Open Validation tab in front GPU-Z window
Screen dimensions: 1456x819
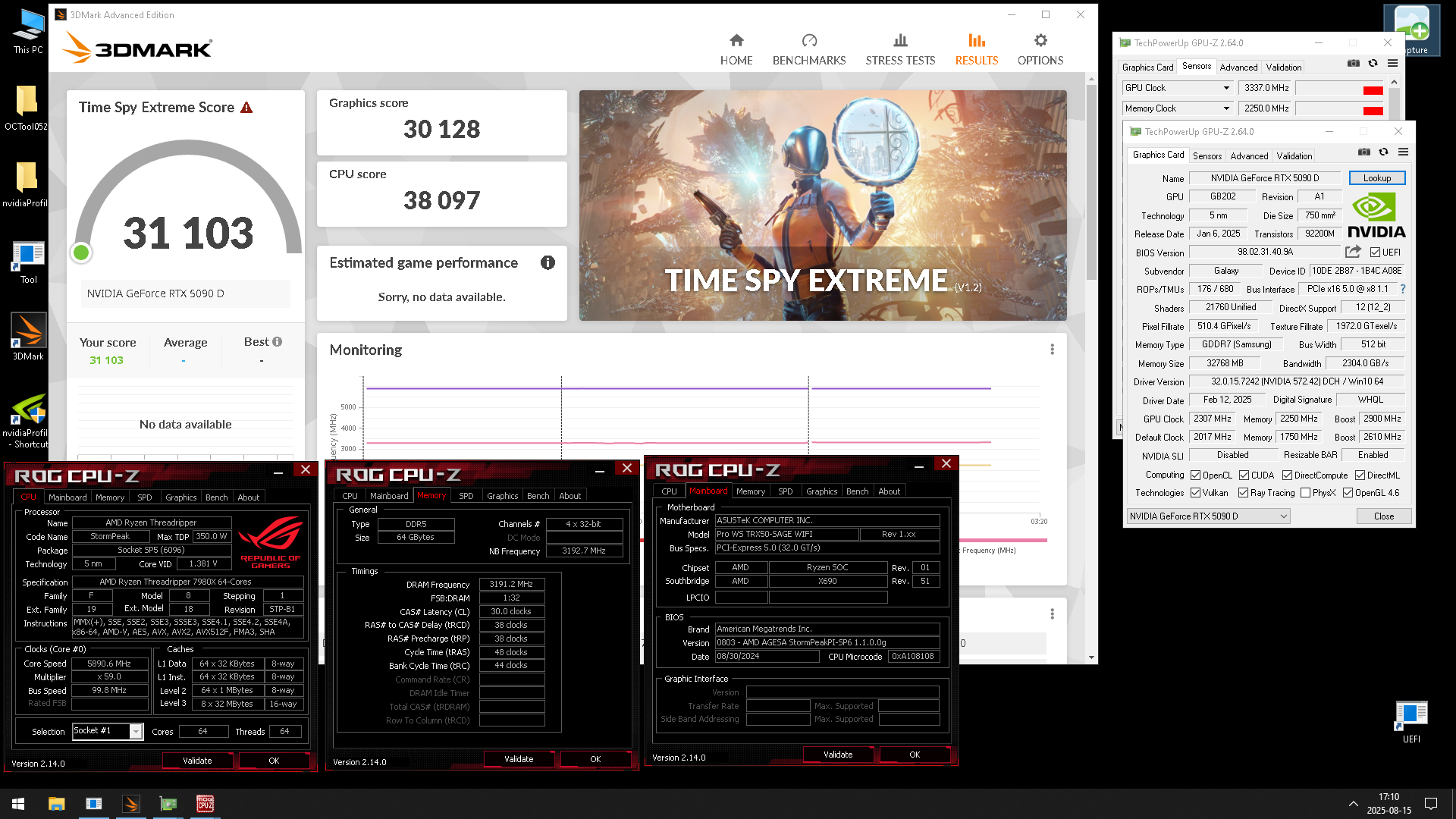1294,156
